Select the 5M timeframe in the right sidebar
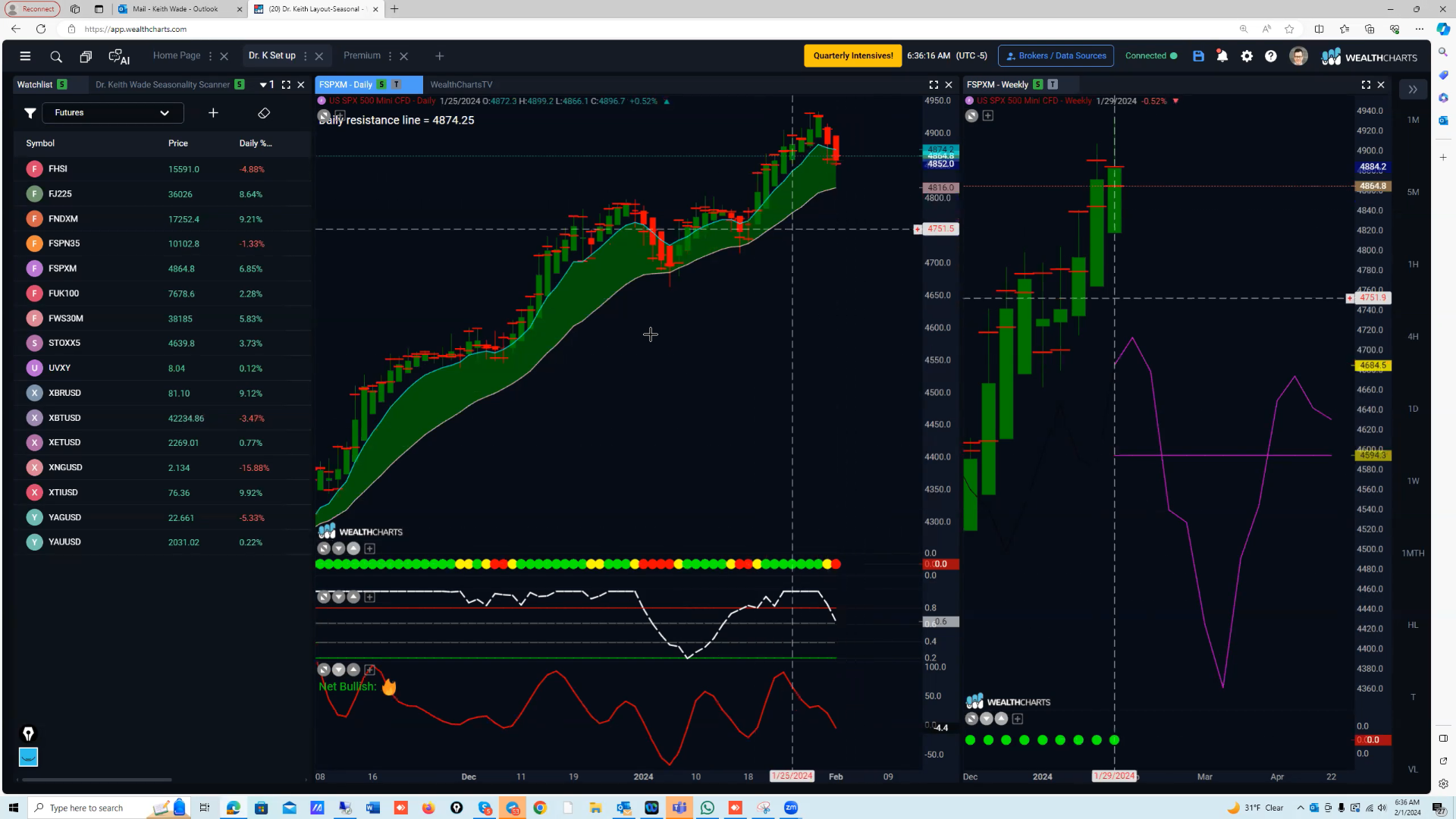This screenshot has height=819, width=1456. click(x=1413, y=192)
